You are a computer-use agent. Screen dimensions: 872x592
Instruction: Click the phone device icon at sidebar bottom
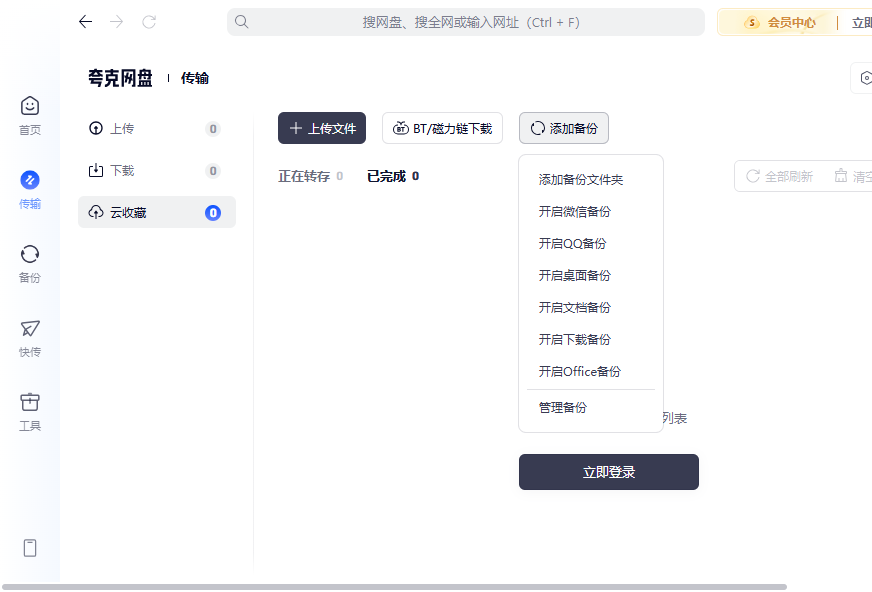(30, 548)
